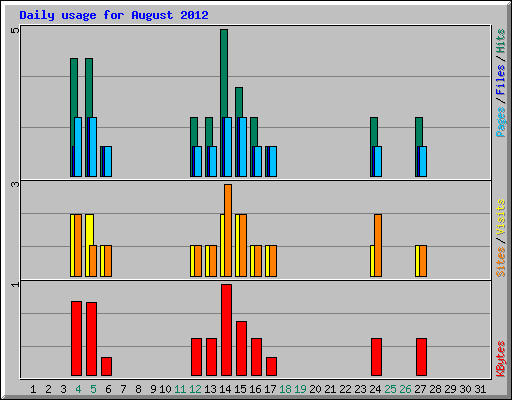This screenshot has height=400, width=512.
Task: Click the red KBytes bar for day 13
Action: [211, 357]
